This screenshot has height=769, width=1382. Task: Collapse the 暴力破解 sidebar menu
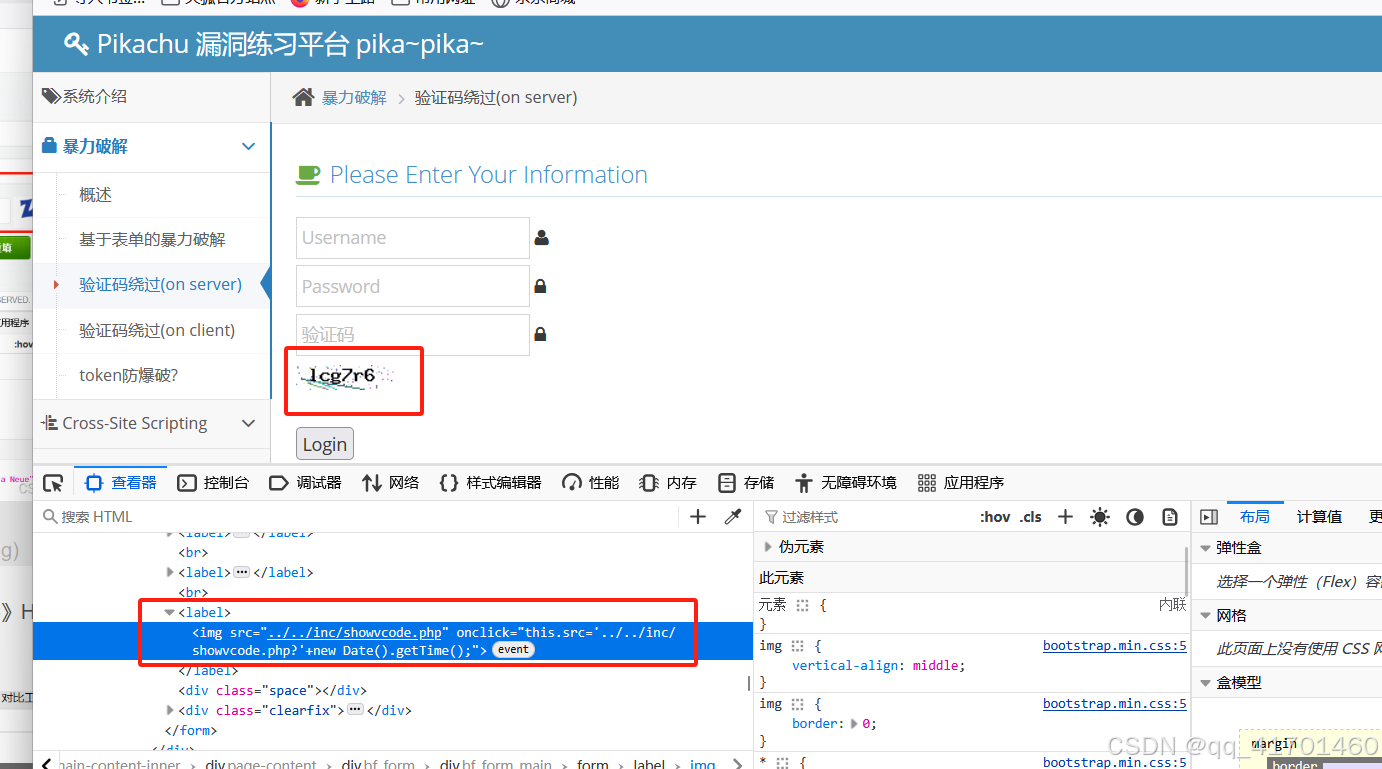pos(151,147)
